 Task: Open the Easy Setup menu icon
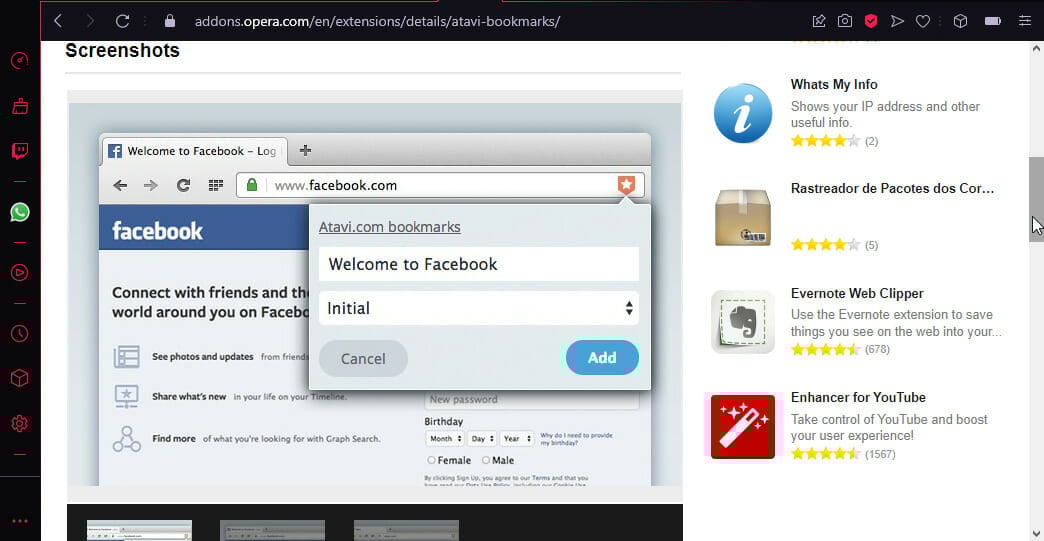coord(1025,21)
